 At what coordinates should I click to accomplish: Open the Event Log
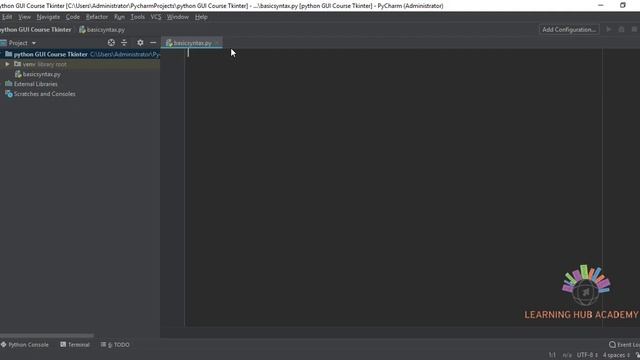click(x=624, y=344)
